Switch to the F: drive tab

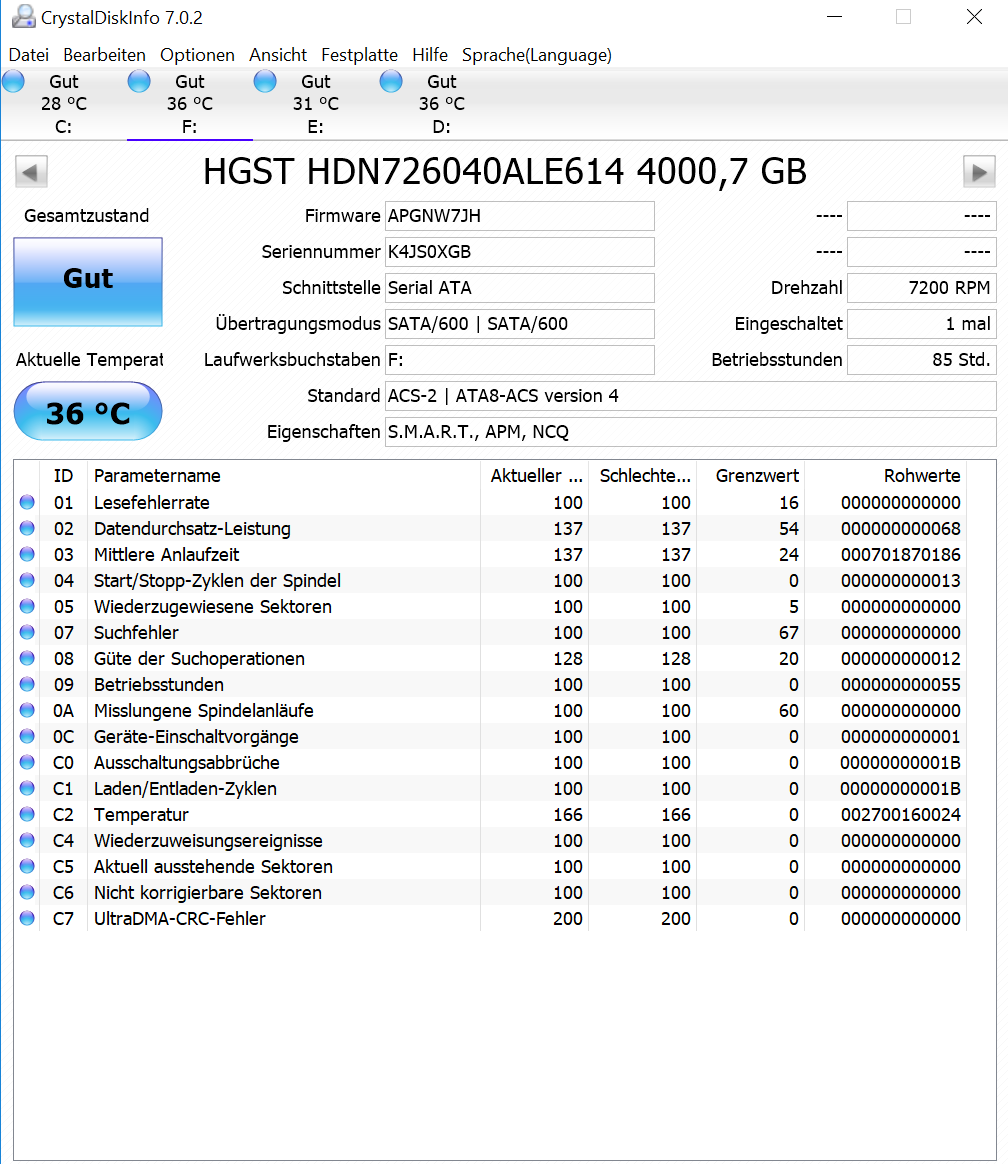pos(190,104)
